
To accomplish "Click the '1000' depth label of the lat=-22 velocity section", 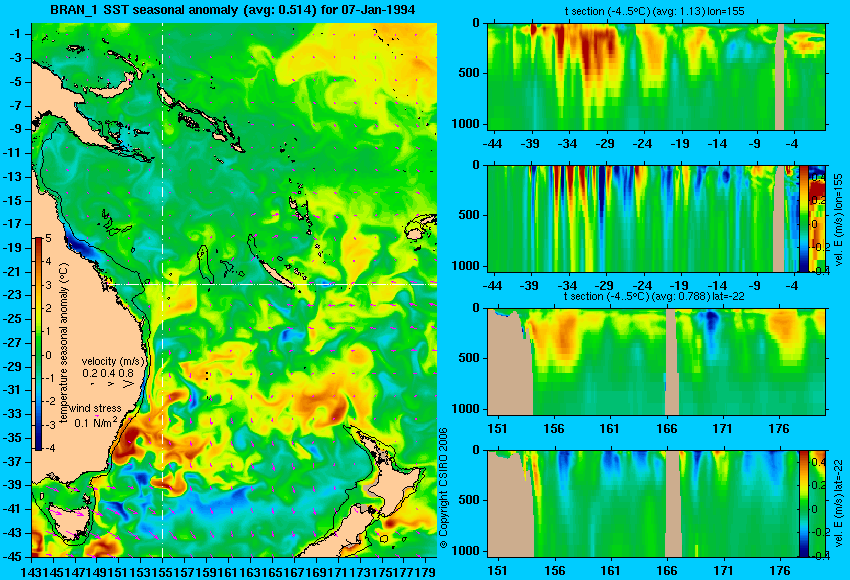I will click(466, 551).
